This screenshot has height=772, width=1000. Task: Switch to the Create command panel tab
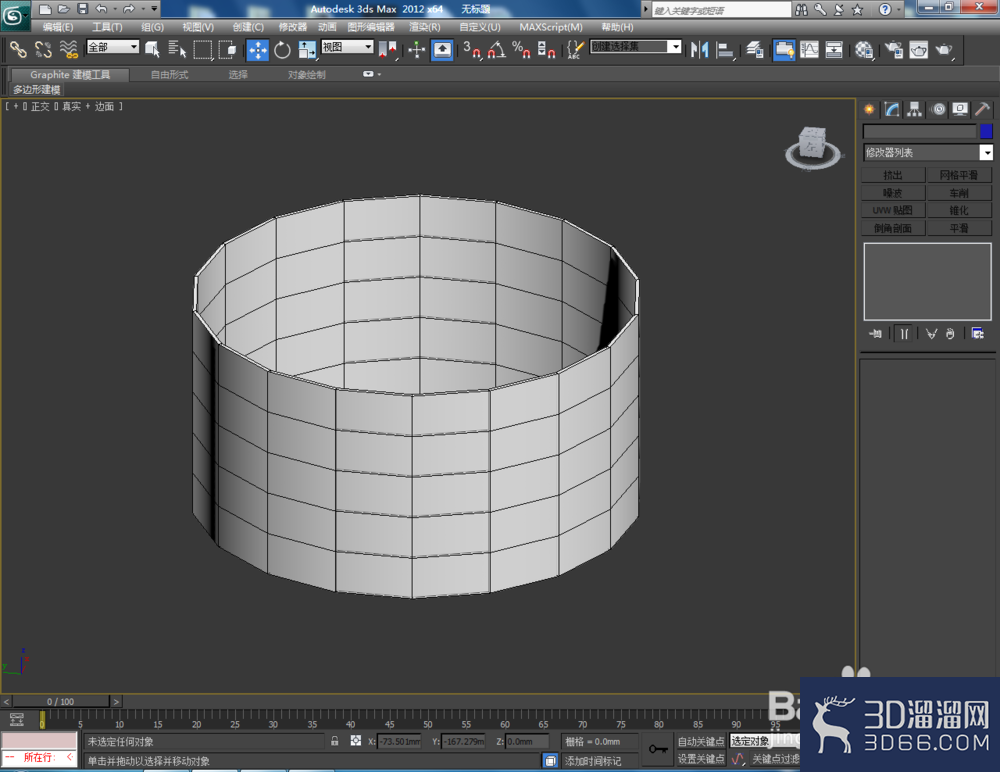pos(869,109)
